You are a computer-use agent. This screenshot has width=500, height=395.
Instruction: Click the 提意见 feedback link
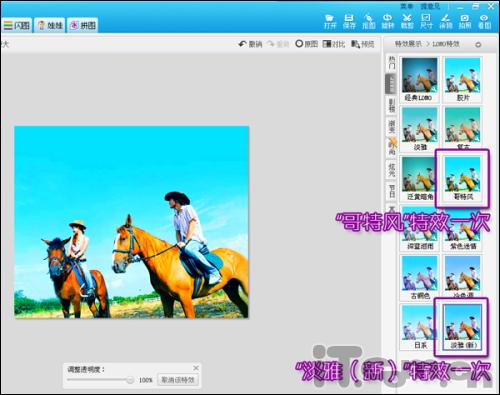[x=430, y=7]
